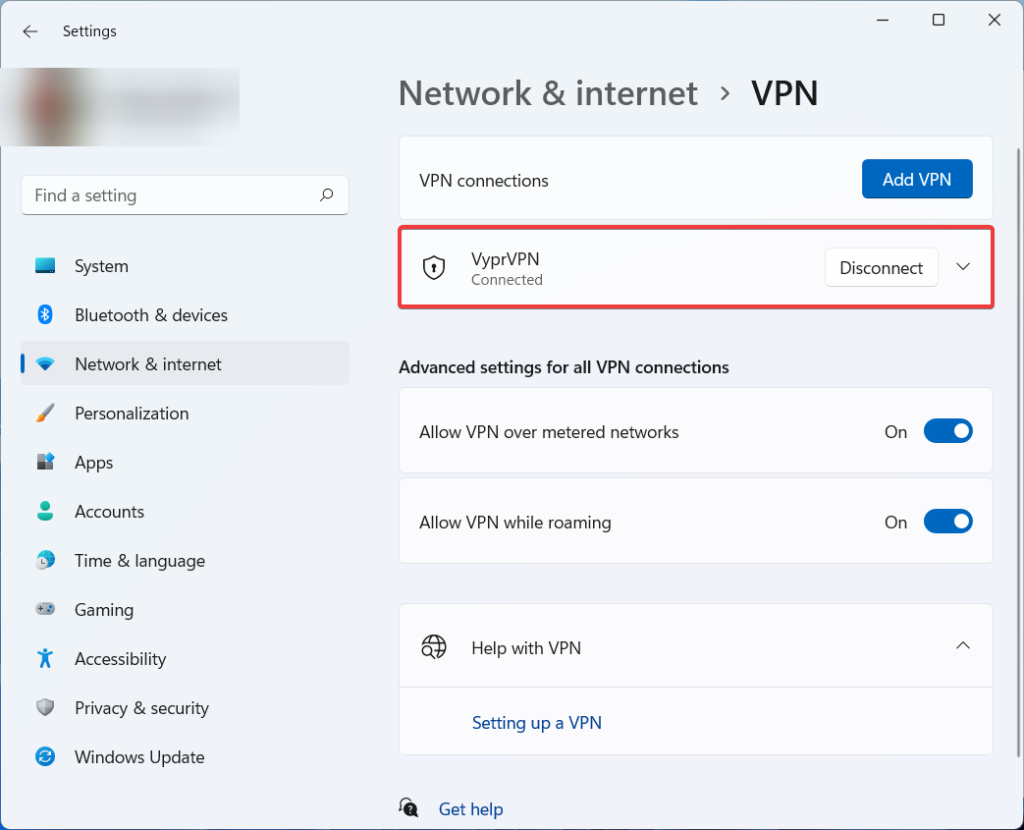
Task: Expand the VyprVPN connection details chevron
Action: pos(963,267)
